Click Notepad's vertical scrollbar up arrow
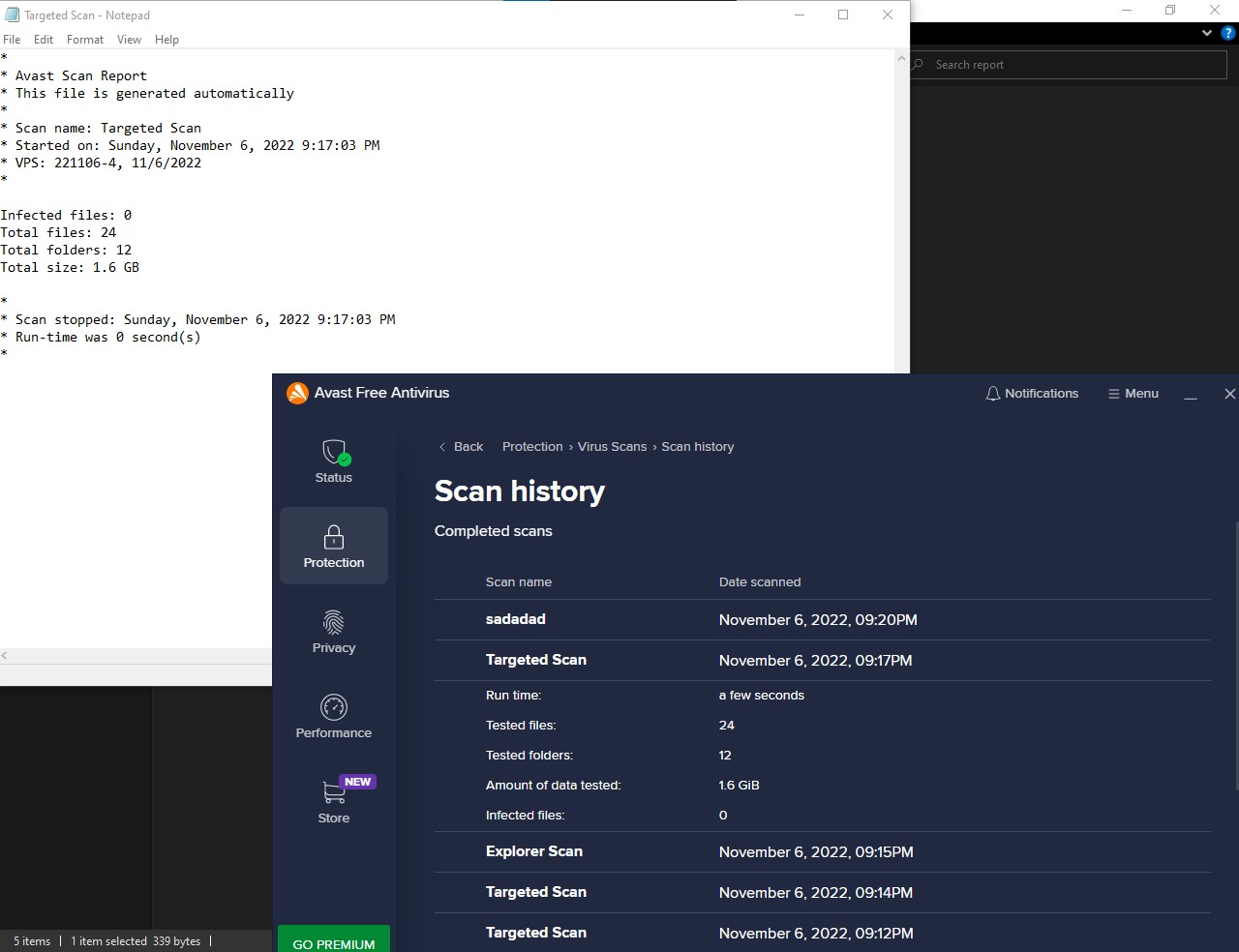Viewport: 1239px width, 952px height. pos(902,59)
